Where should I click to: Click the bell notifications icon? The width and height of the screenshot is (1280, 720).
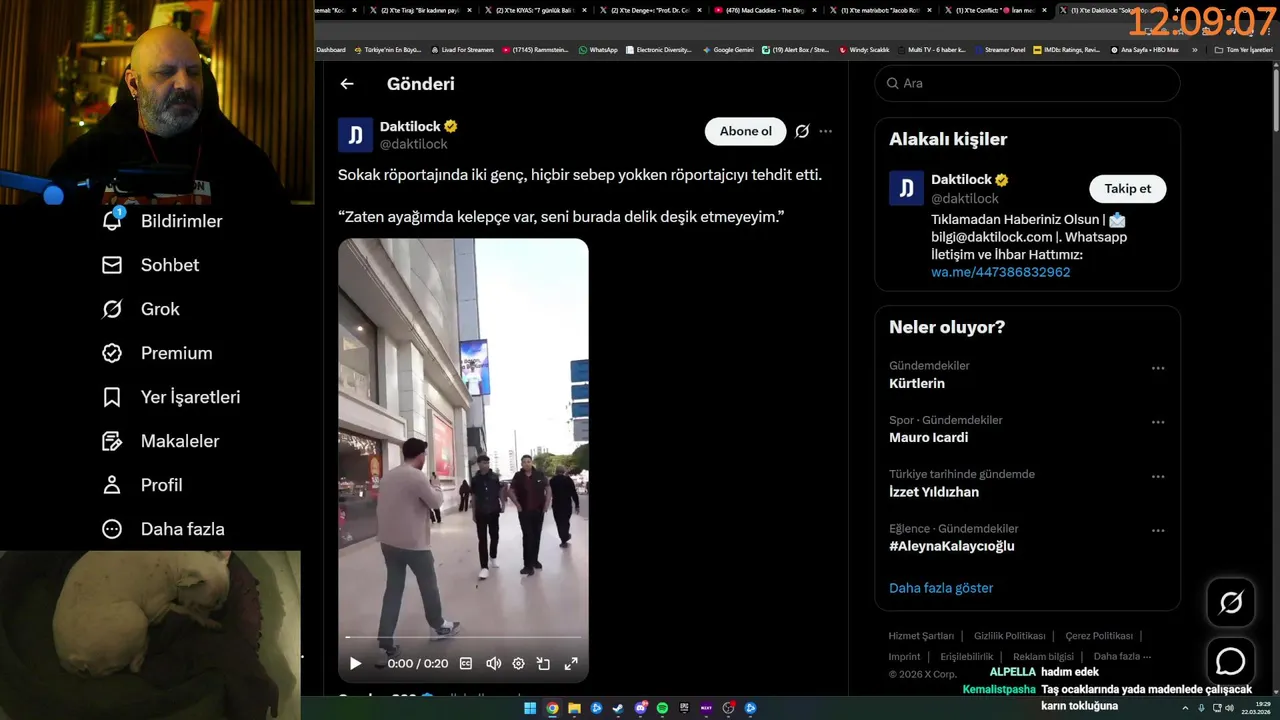tap(112, 221)
